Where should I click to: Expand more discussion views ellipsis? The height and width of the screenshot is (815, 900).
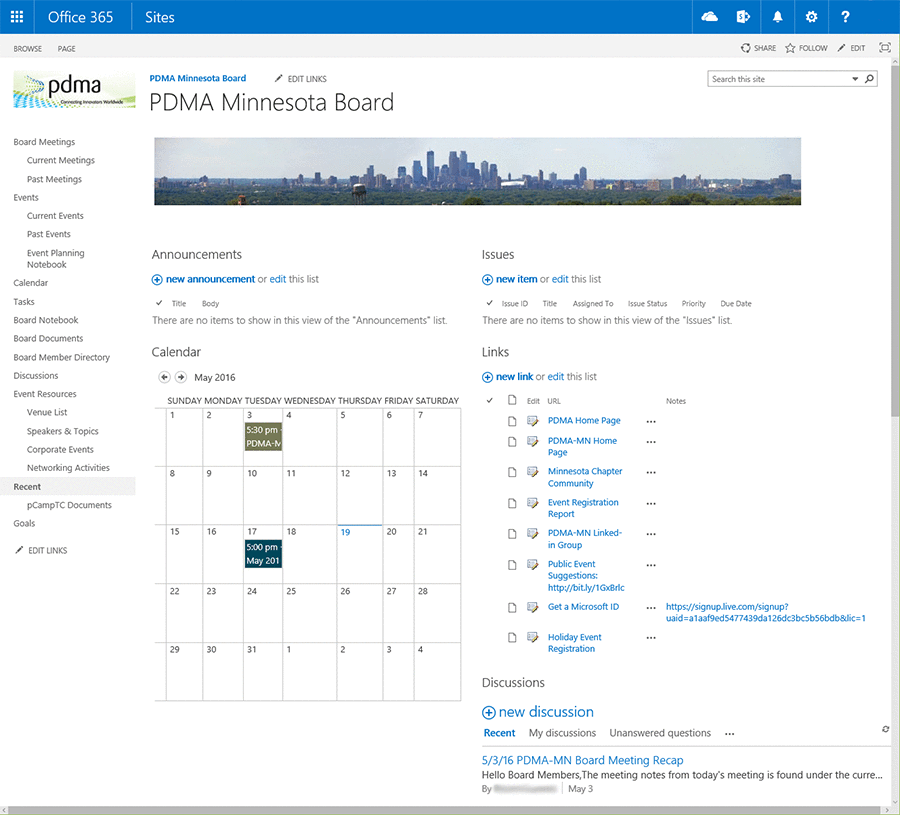[x=729, y=734]
